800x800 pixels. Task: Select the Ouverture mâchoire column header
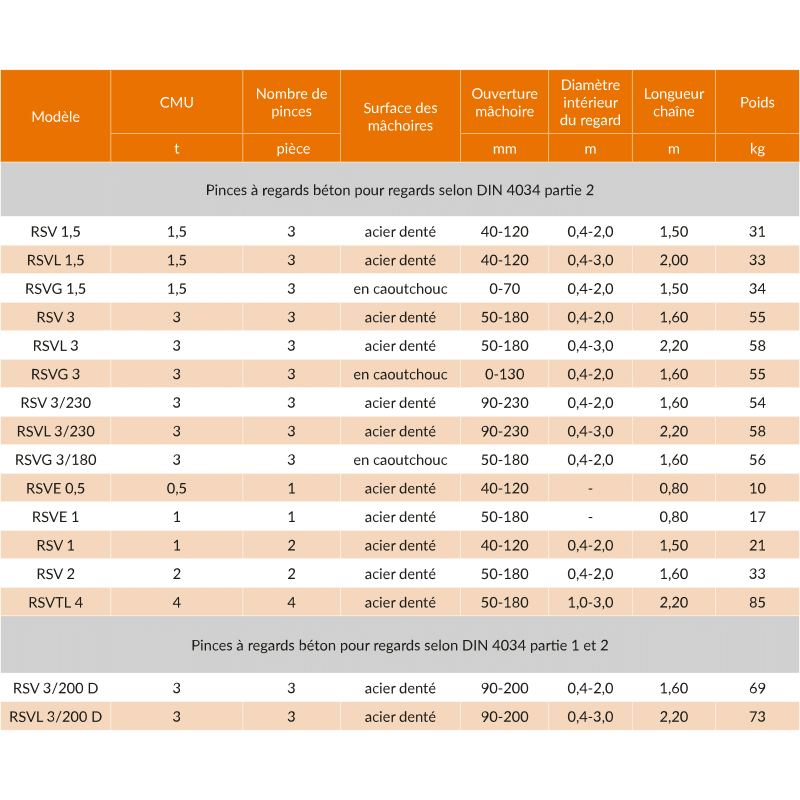point(504,102)
